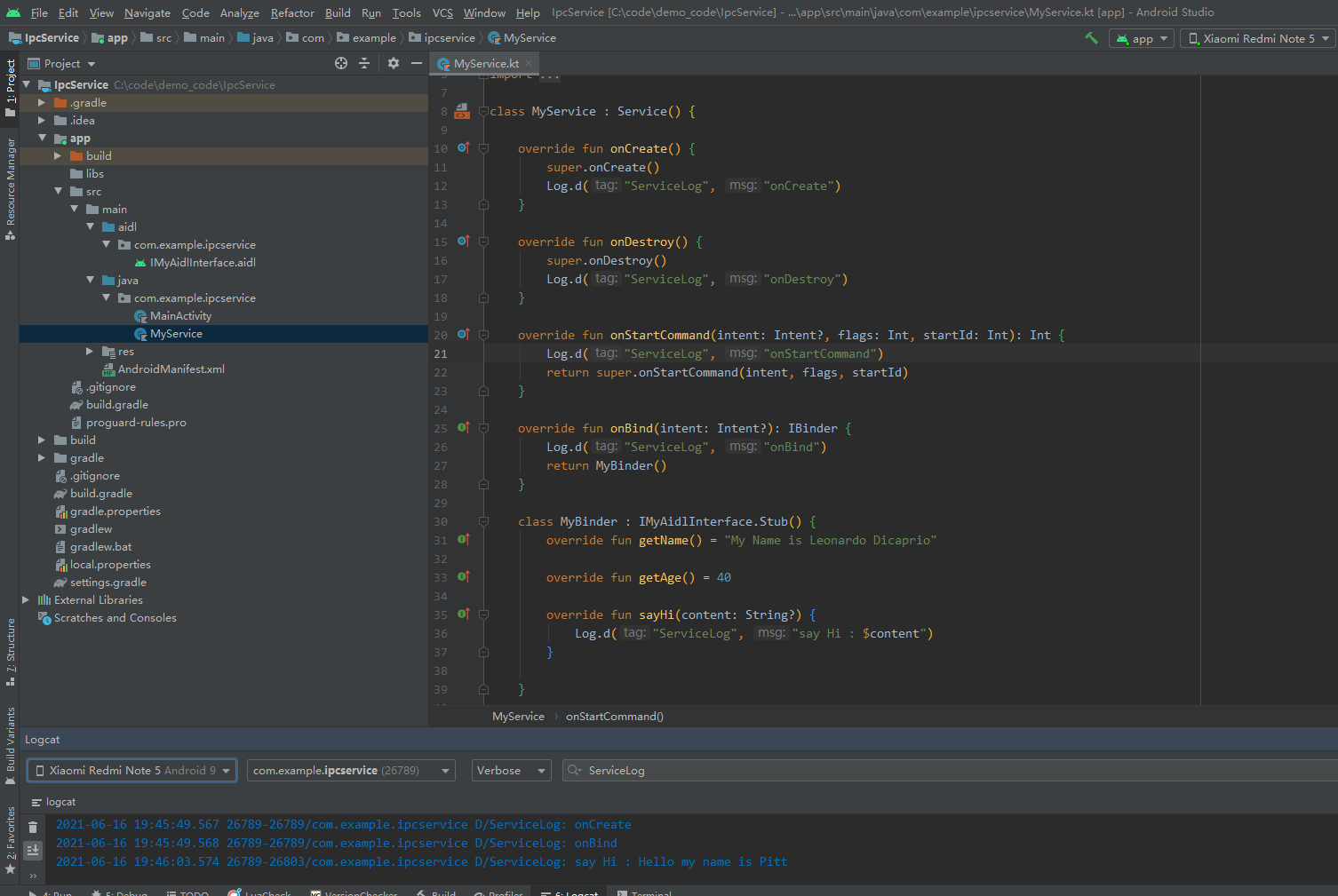Viewport: 1338px width, 896px height.
Task: Toggle code fold for onDestroy function
Action: (x=484, y=242)
